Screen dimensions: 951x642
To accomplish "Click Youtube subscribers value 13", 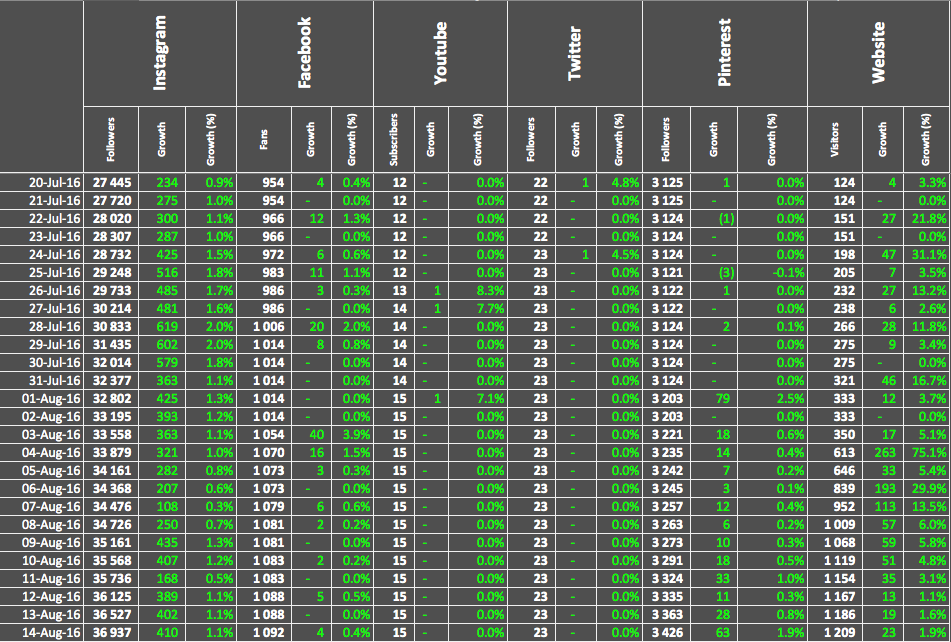I will pyautogui.click(x=394, y=290).
